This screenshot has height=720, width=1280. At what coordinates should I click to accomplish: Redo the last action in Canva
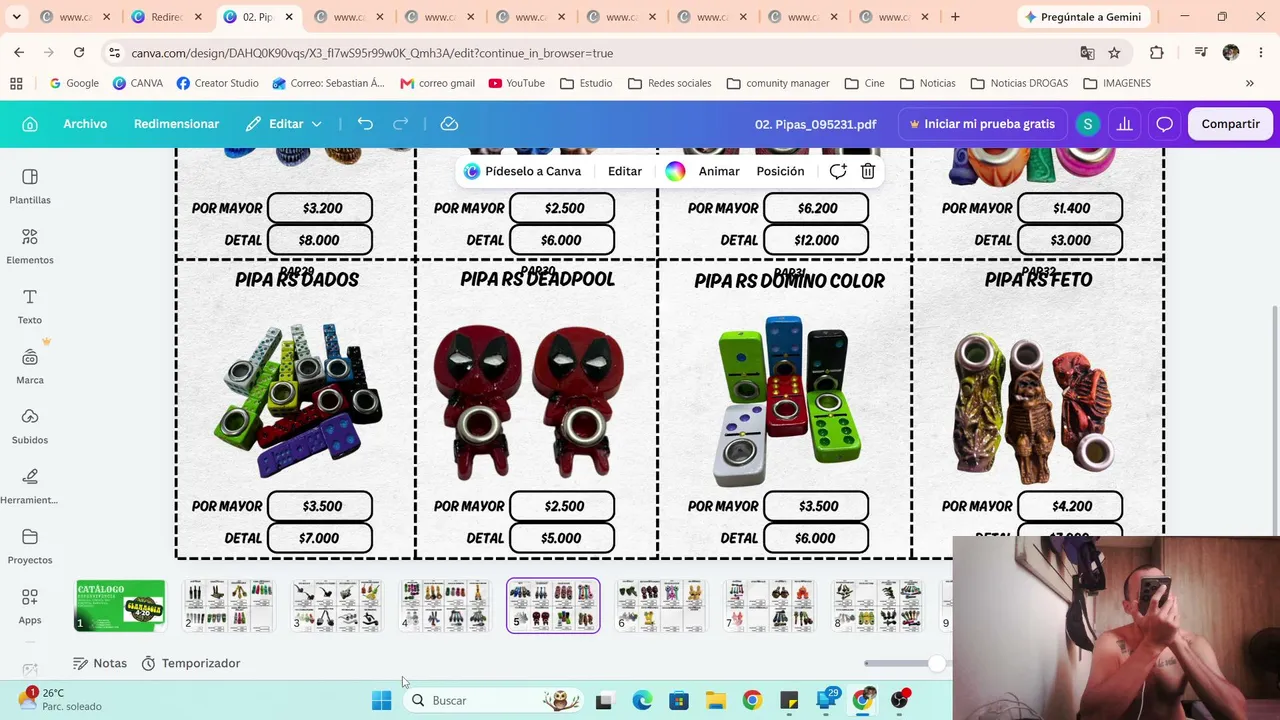click(x=401, y=124)
